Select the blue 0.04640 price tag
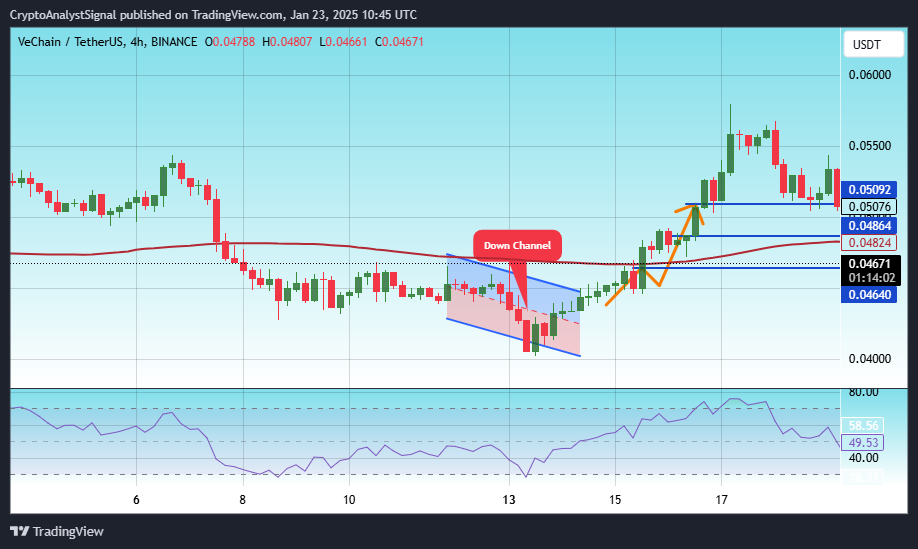 coord(869,294)
